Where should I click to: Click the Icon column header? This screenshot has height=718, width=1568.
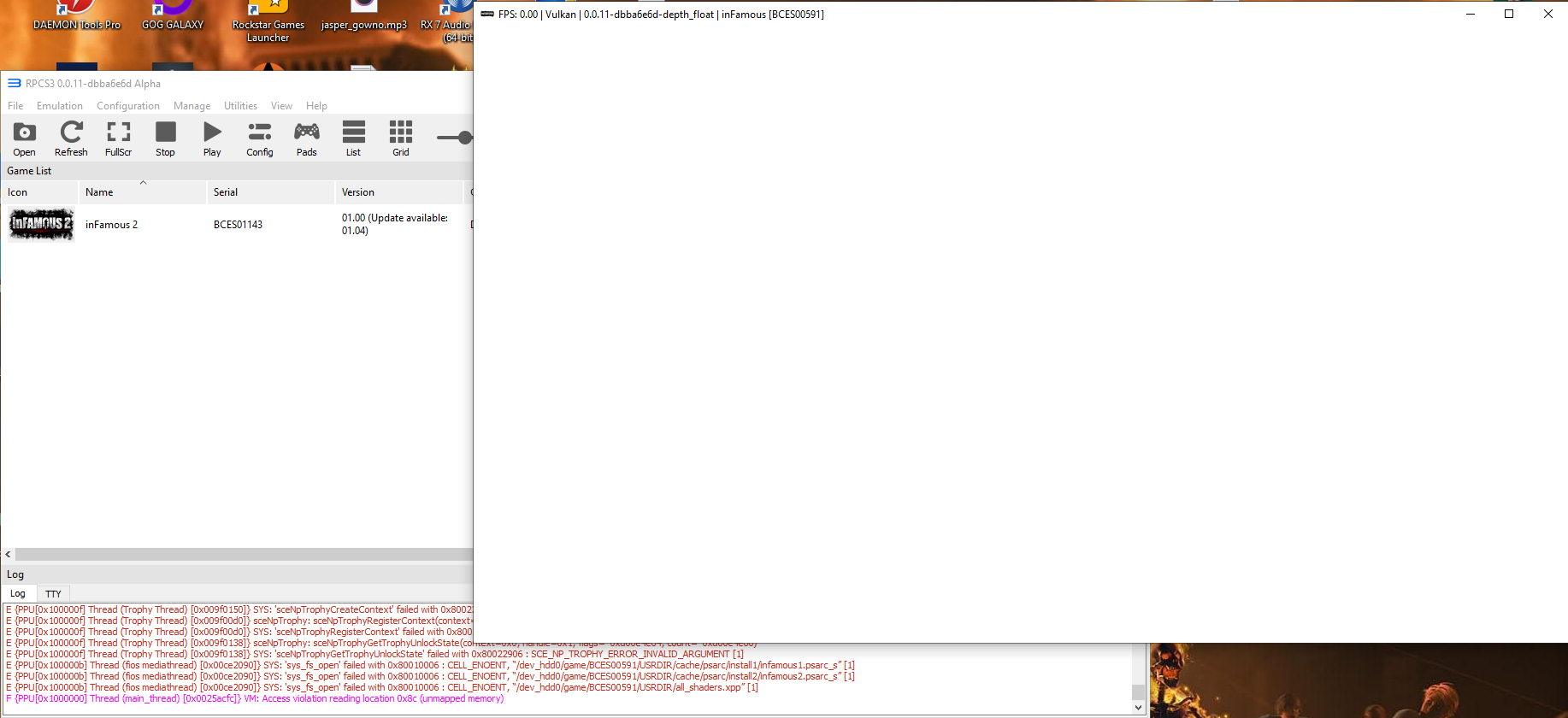[x=39, y=192]
